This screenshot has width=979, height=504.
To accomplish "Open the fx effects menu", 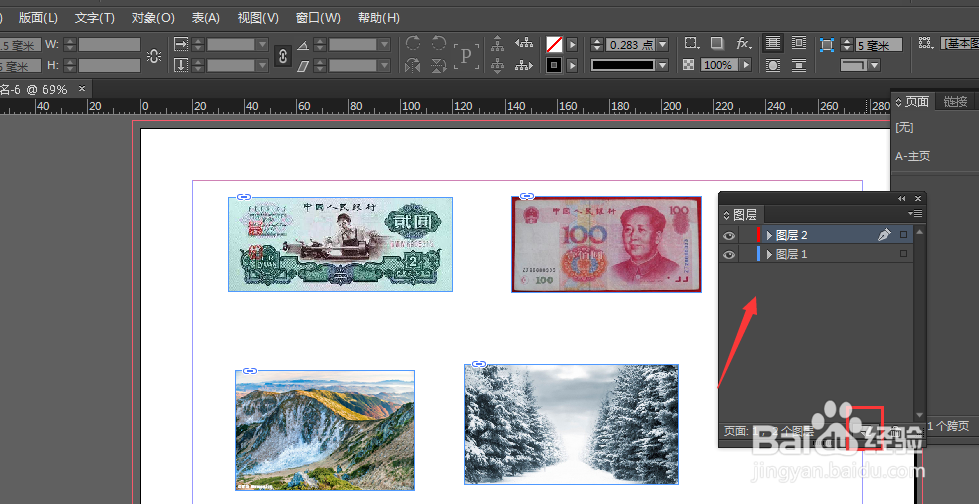I will pos(743,43).
